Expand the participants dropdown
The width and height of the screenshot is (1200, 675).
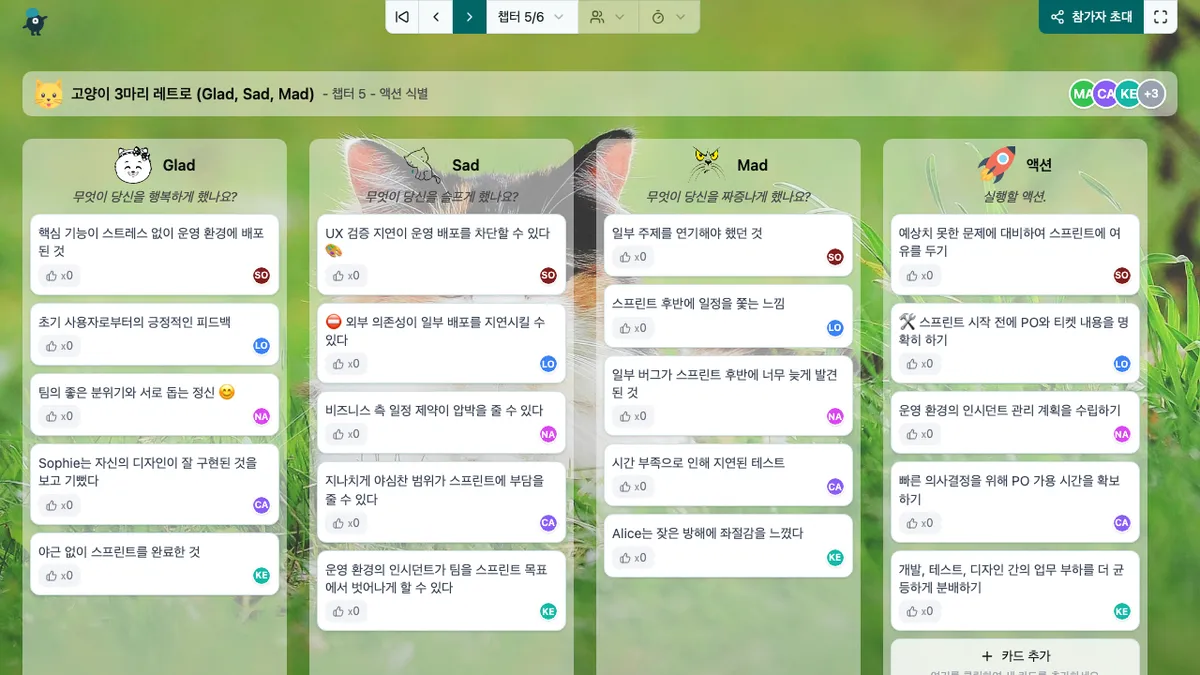pyautogui.click(x=607, y=17)
